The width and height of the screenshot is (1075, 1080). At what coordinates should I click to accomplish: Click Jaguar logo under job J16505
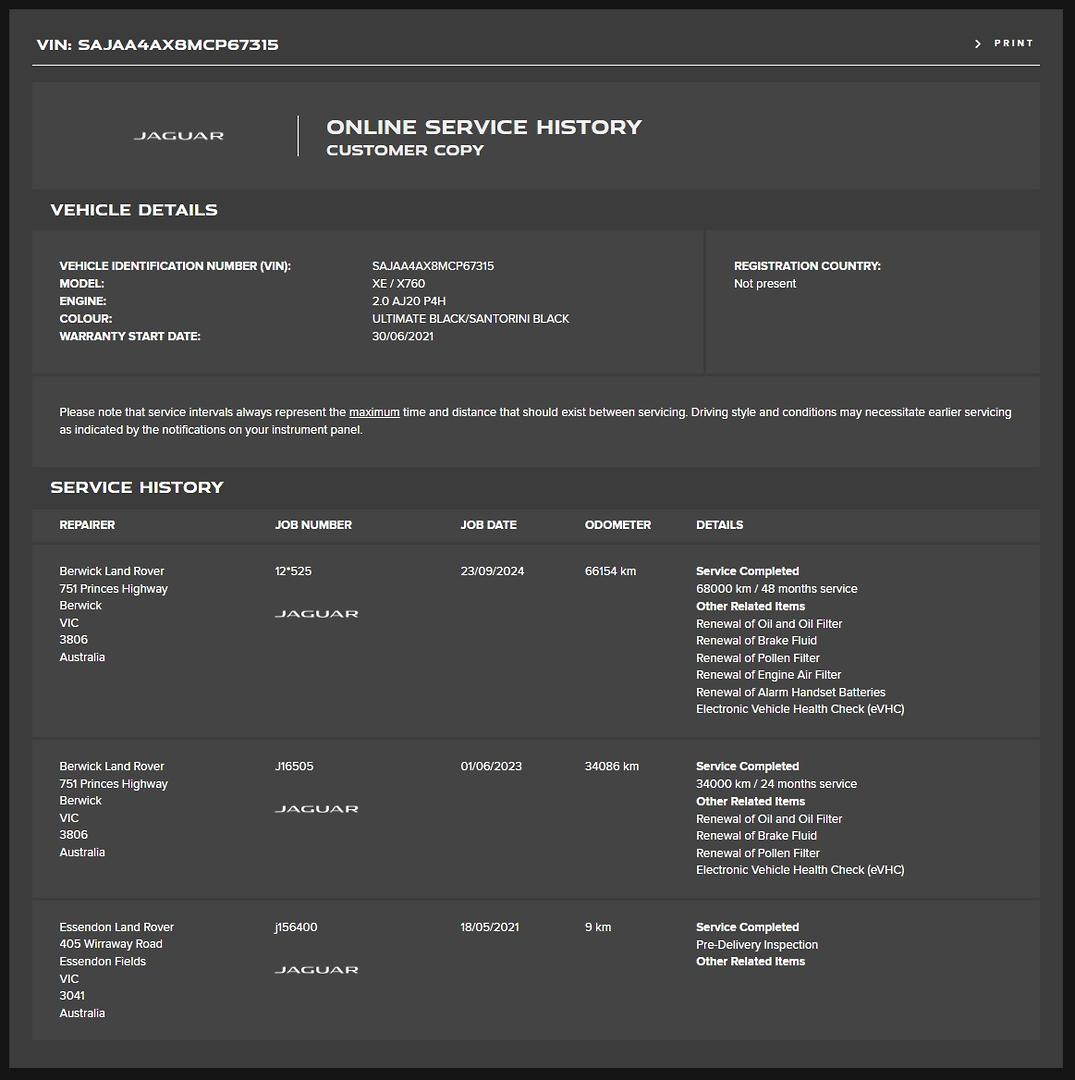click(316, 809)
